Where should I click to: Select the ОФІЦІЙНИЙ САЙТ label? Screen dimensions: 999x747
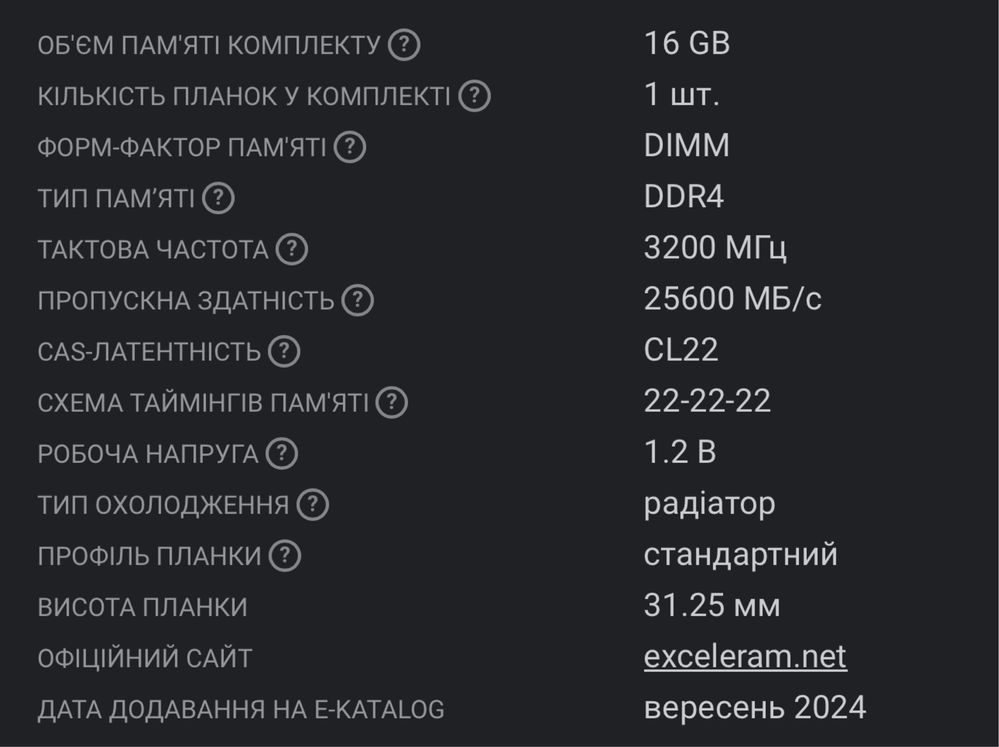click(x=145, y=658)
